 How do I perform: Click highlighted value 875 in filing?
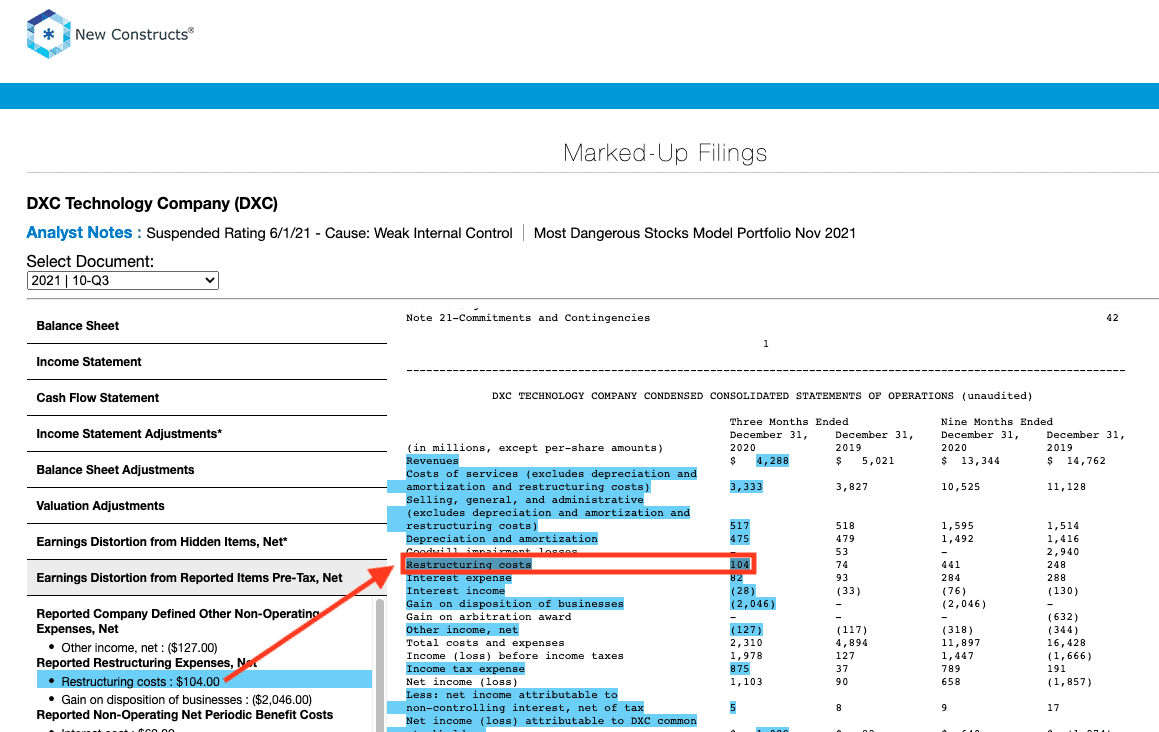click(739, 669)
